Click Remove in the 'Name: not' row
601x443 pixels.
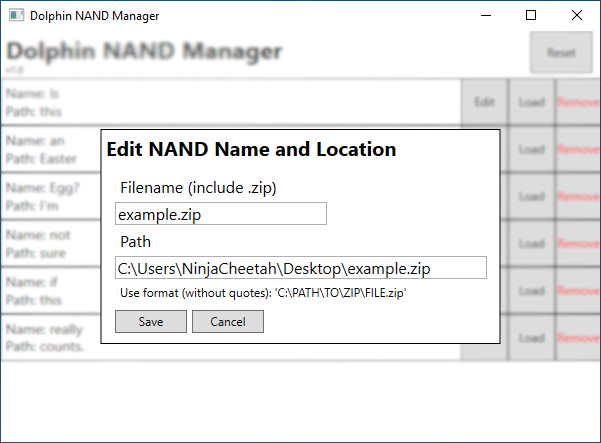pyautogui.click(x=578, y=243)
